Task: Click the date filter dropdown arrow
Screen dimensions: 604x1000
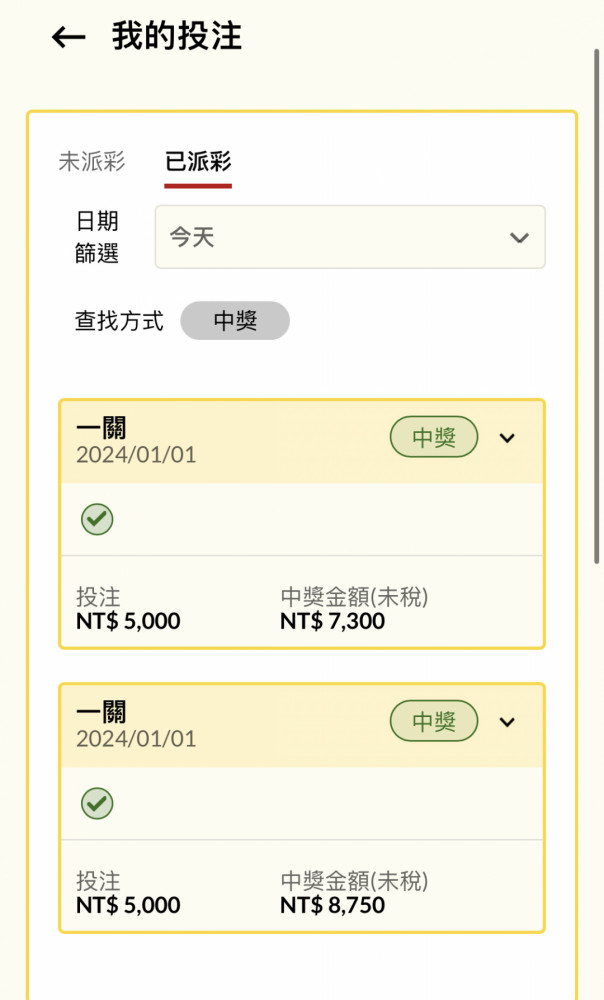Action: pyautogui.click(x=519, y=238)
